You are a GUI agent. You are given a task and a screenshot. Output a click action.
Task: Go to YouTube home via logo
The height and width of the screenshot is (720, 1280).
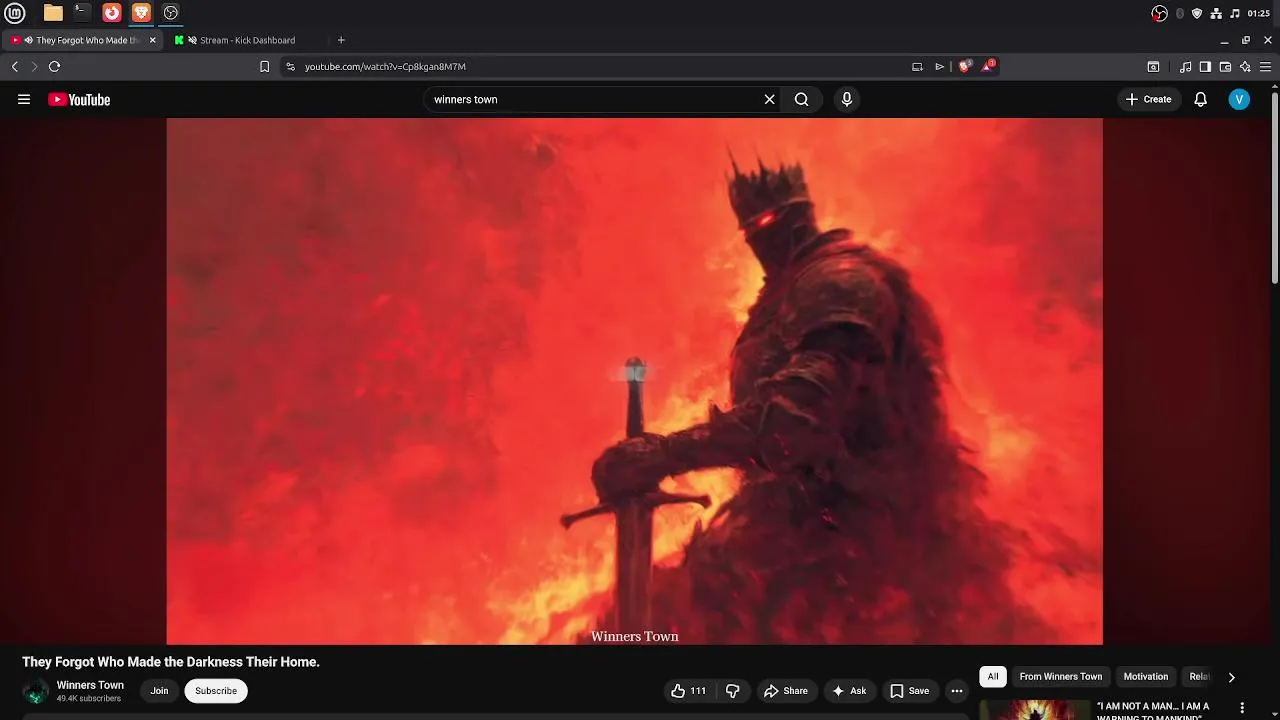pyautogui.click(x=79, y=99)
